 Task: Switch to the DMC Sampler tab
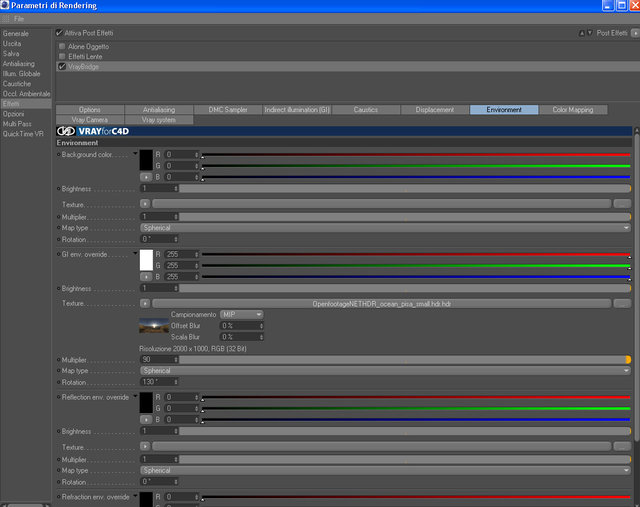point(228,109)
